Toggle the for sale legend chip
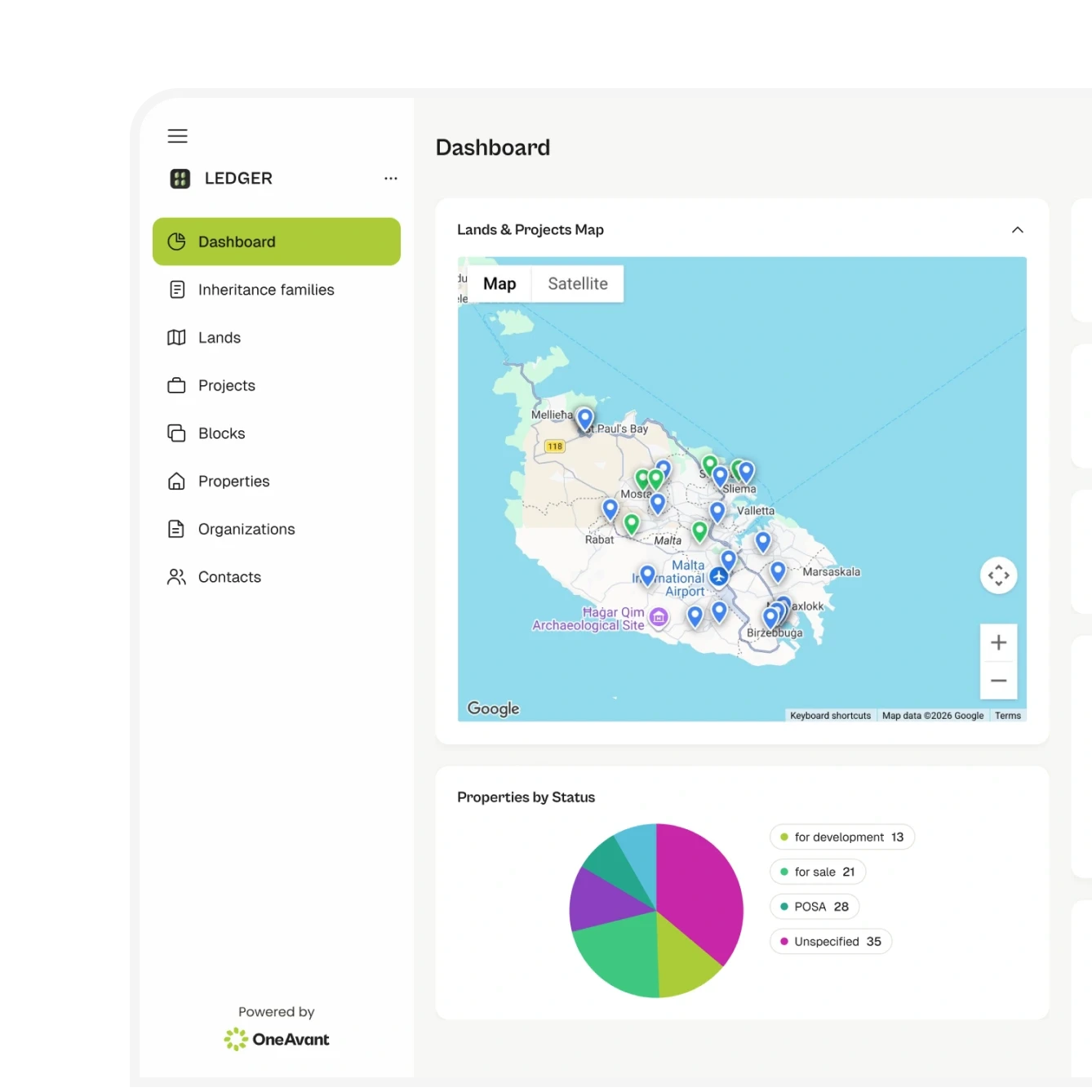The image size is (1092, 1092). 817,872
